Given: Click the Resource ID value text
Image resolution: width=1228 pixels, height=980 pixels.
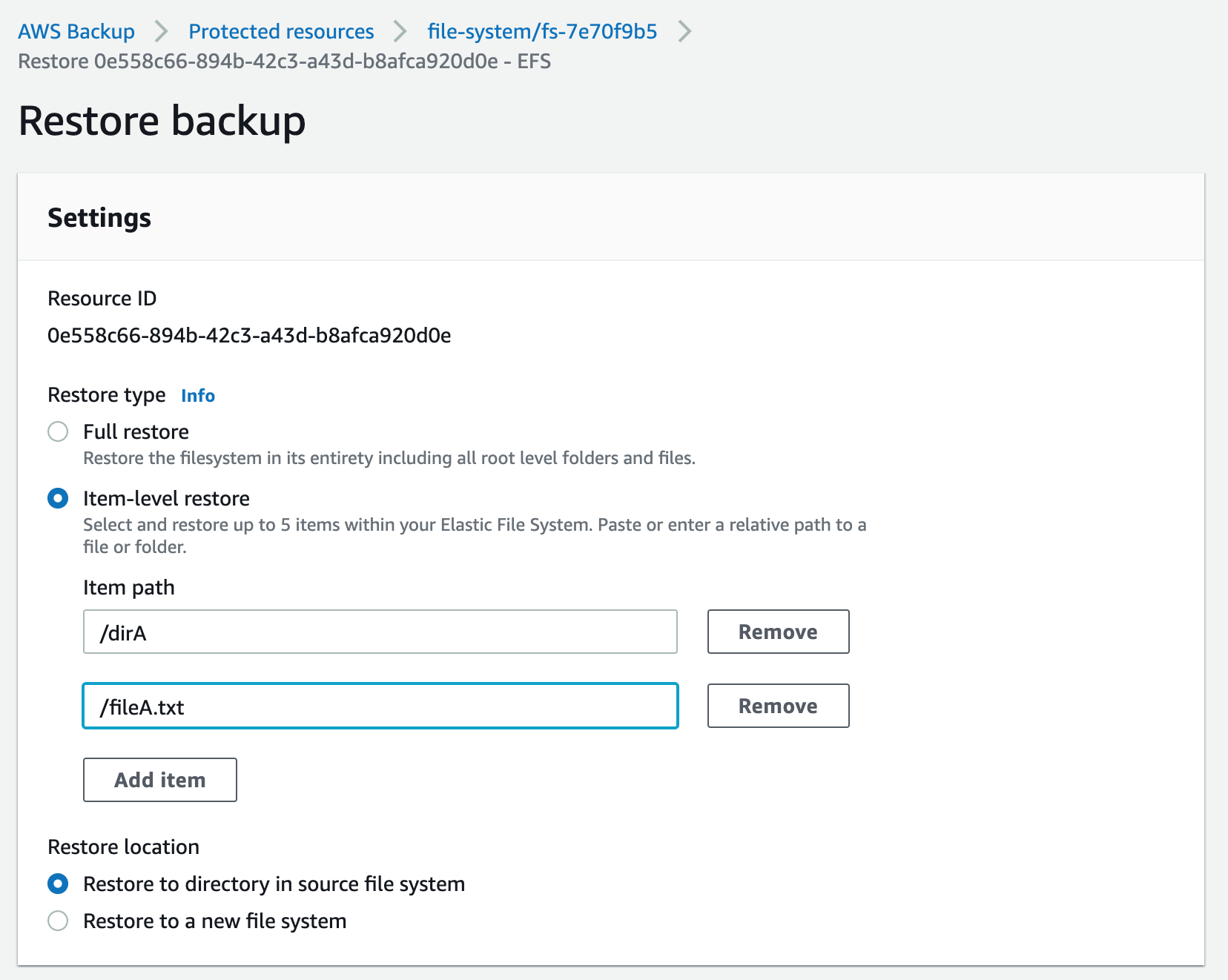Looking at the screenshot, I should [x=249, y=335].
